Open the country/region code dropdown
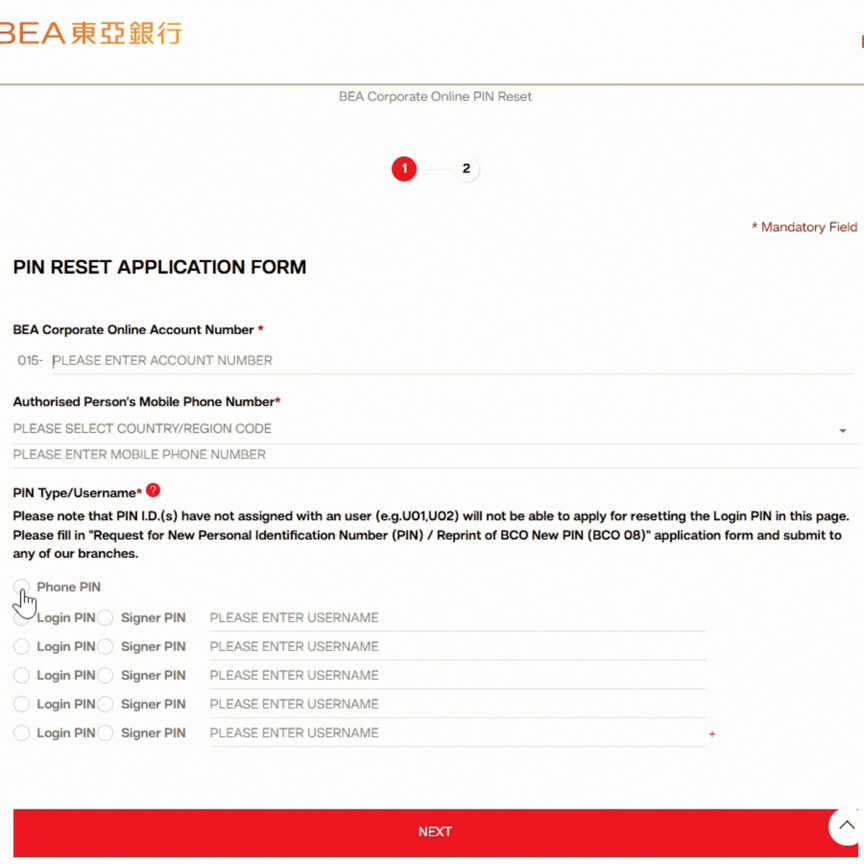 435,429
